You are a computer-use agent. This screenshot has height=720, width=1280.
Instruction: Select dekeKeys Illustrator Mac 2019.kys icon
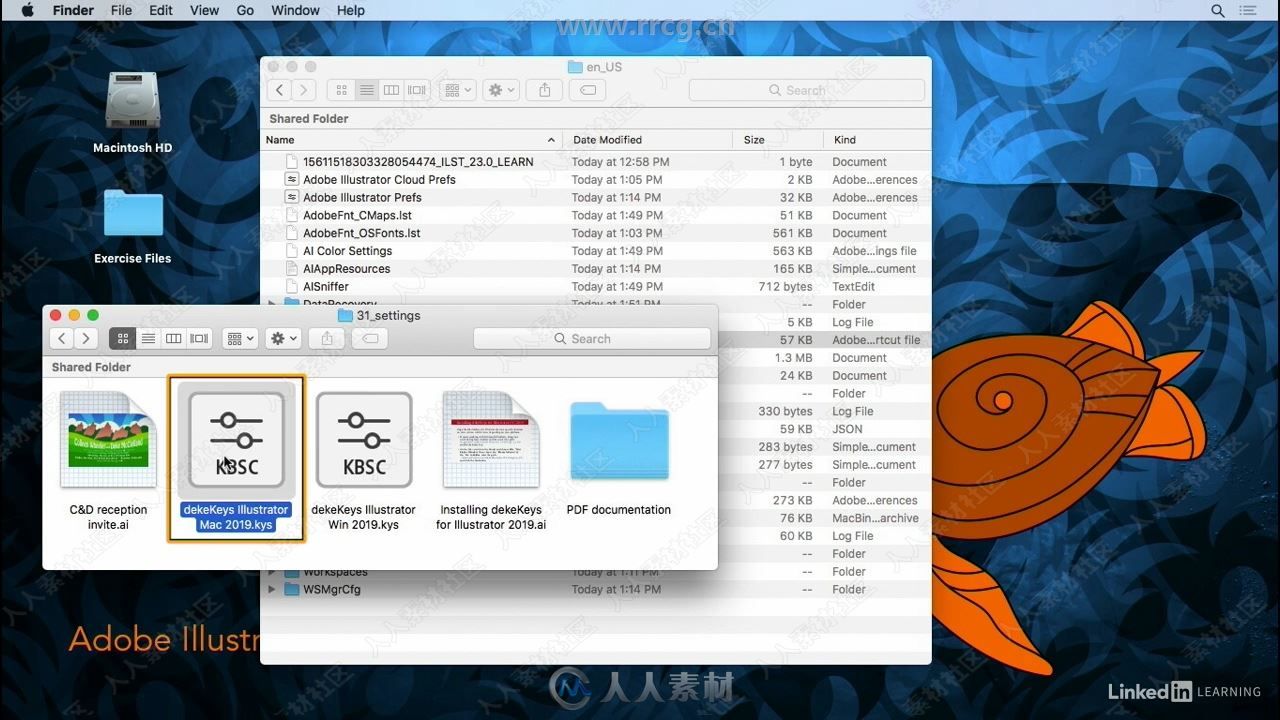(x=236, y=440)
